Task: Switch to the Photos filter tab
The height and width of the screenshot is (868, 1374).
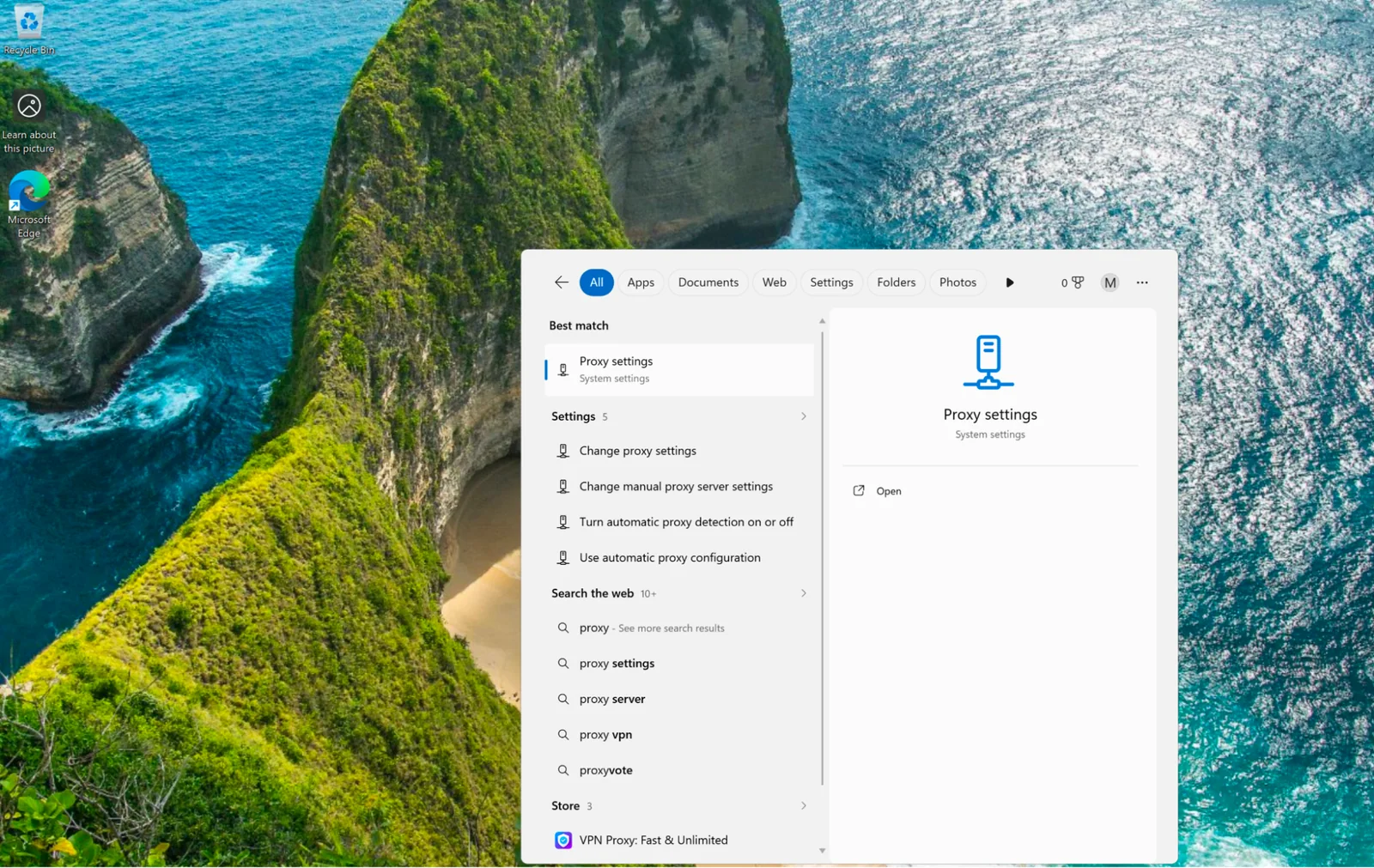Action: [x=958, y=282]
